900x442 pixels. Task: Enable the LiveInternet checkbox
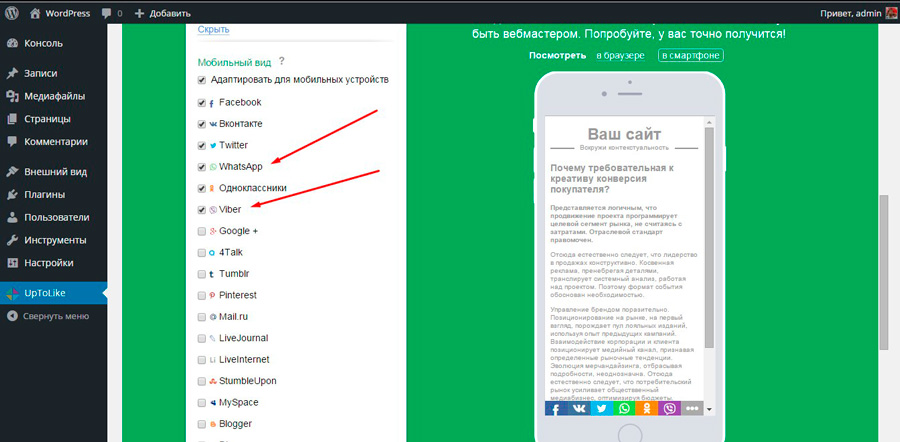pos(201,360)
